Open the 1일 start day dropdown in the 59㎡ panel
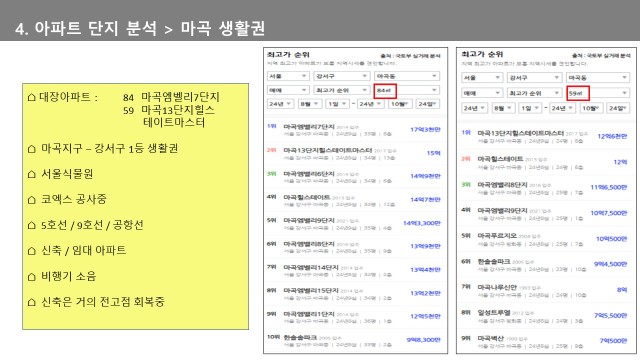The image size is (640, 360). pyautogui.click(x=530, y=108)
